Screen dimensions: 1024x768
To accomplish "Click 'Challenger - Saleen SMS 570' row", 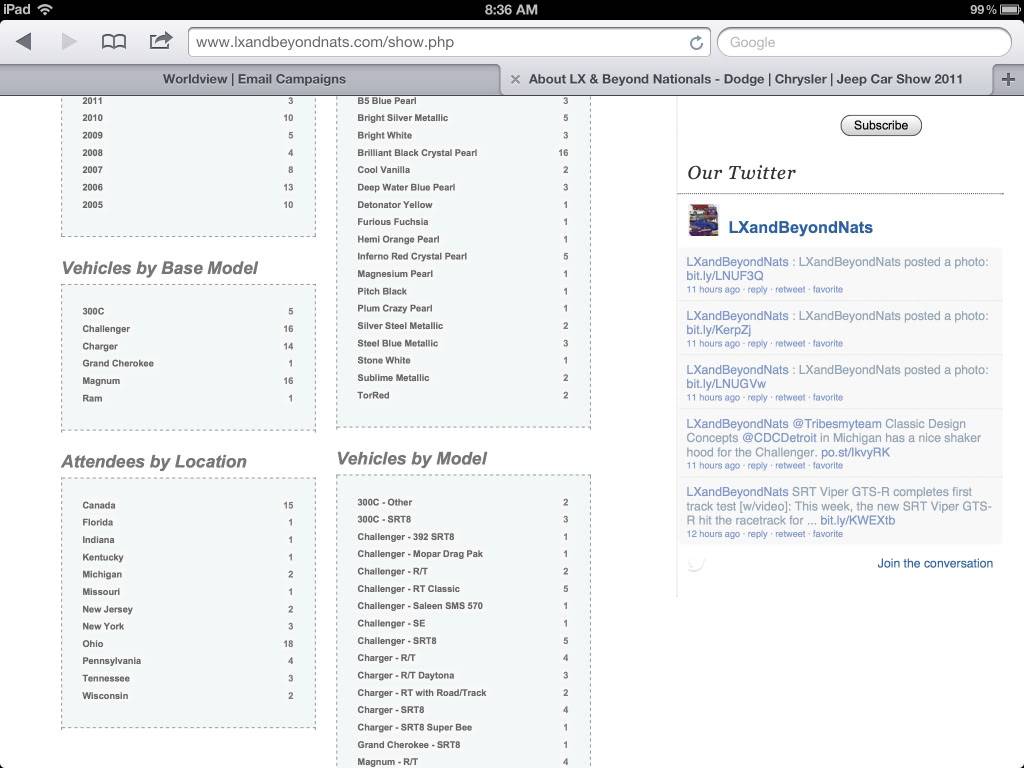I will [x=463, y=606].
